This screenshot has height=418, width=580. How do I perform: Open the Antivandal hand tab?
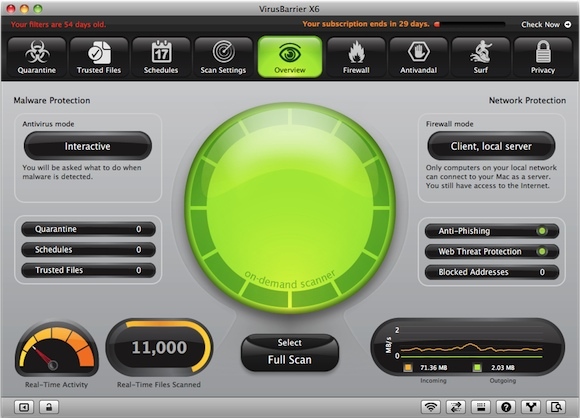point(418,57)
